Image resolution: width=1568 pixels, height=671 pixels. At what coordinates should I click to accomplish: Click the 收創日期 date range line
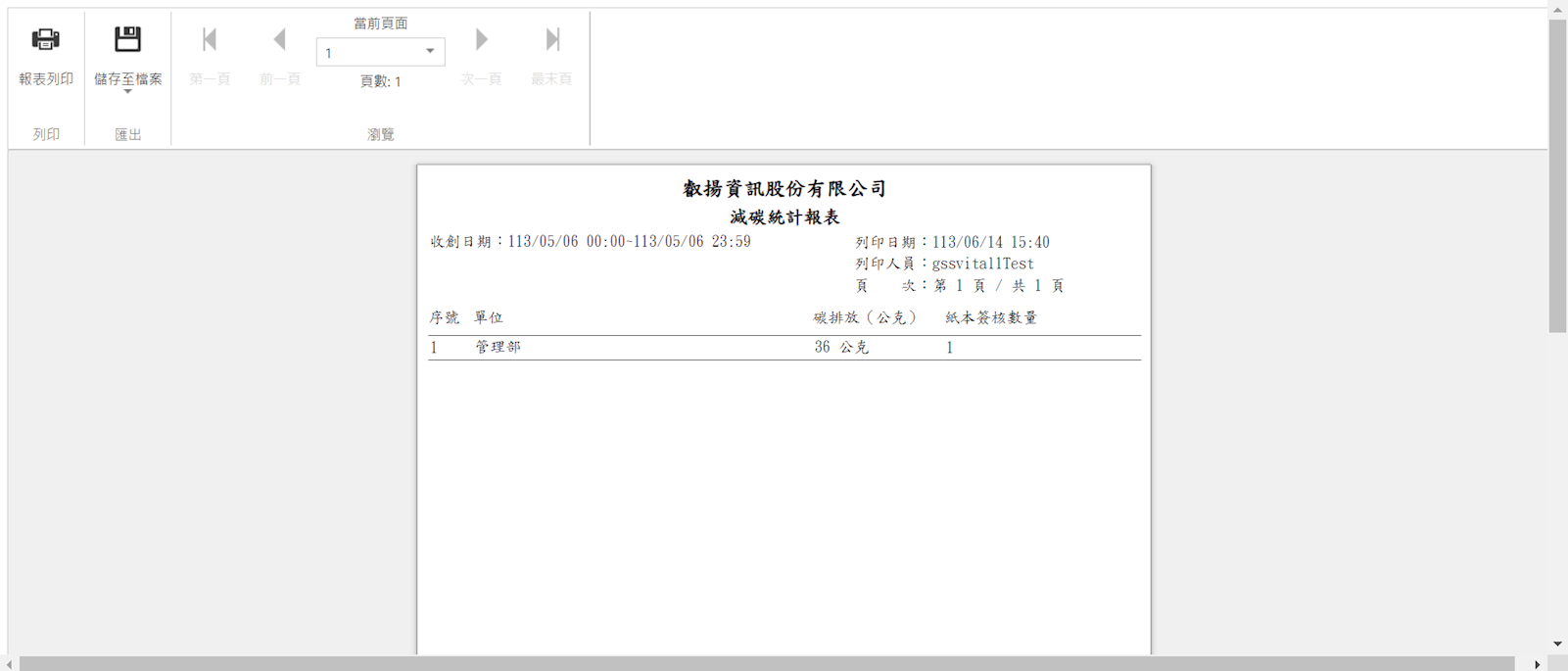click(x=591, y=241)
